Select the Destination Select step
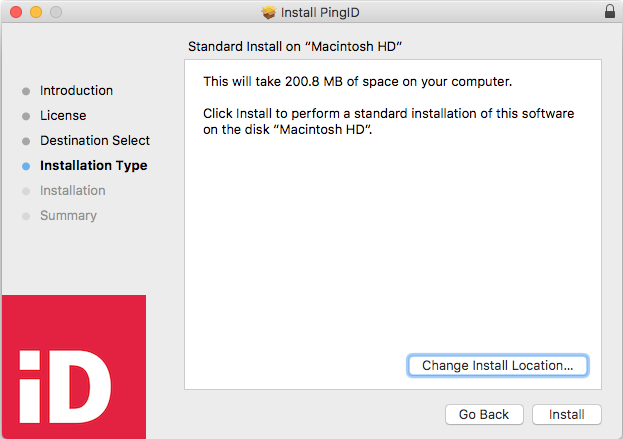 point(95,141)
